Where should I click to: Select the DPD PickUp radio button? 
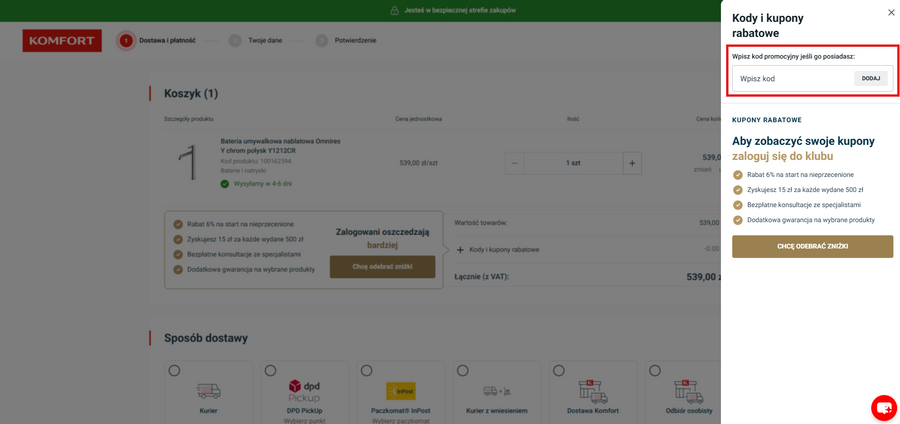coord(270,371)
